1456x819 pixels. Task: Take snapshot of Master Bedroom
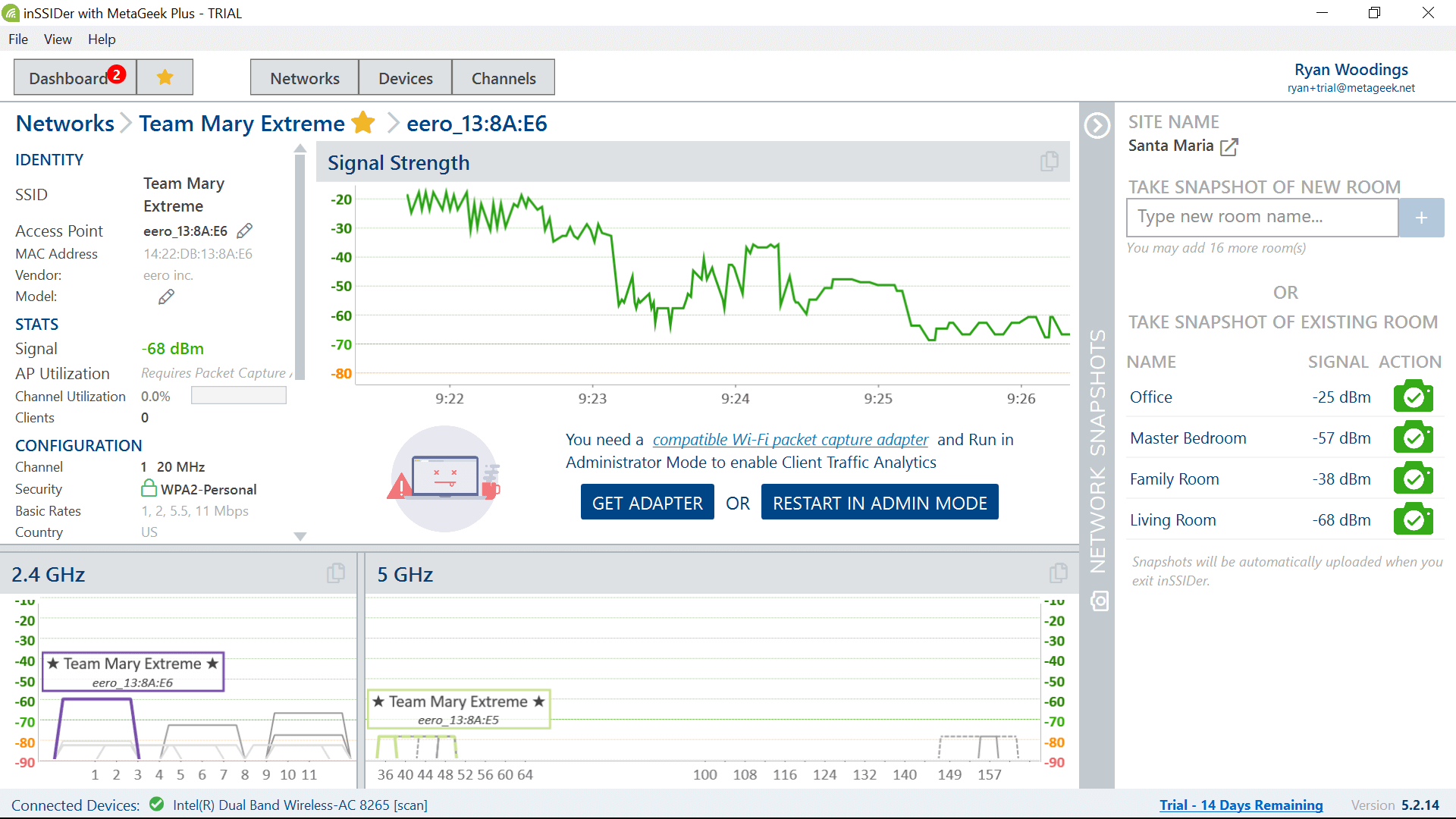(1414, 438)
